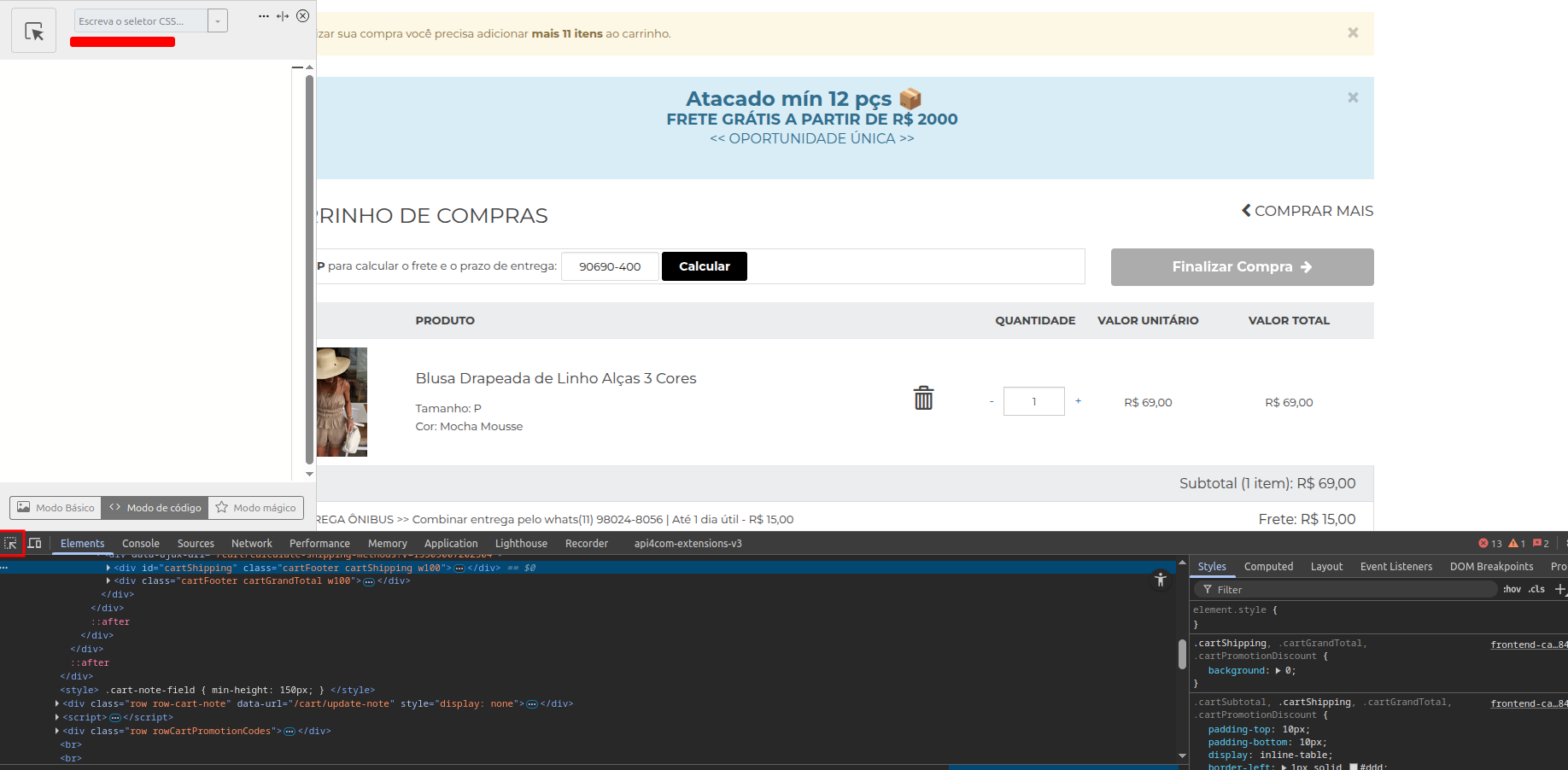Open the DevTools Console tab
The width and height of the screenshot is (1568, 770).
(x=141, y=544)
